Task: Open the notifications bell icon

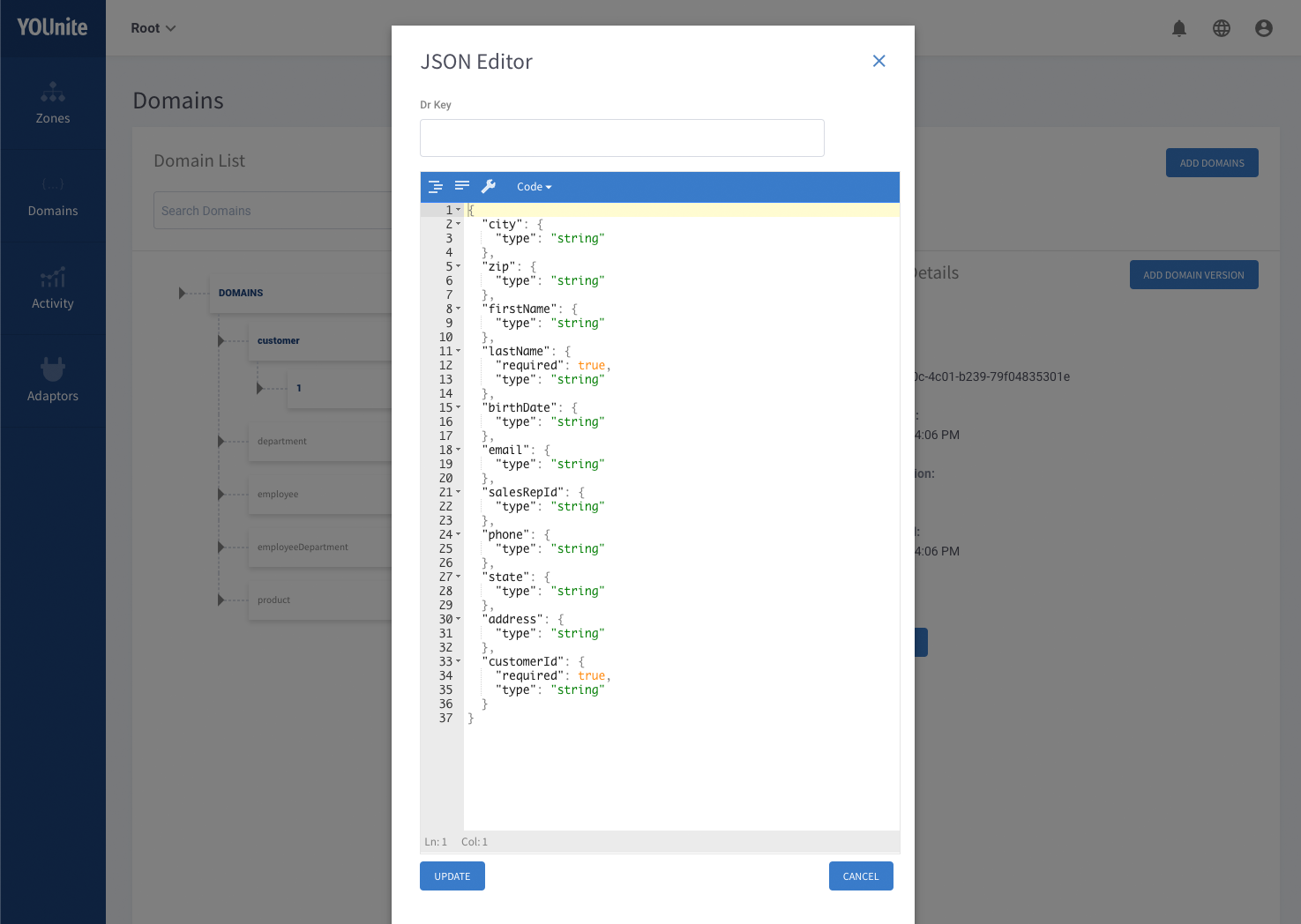Action: tap(1179, 28)
